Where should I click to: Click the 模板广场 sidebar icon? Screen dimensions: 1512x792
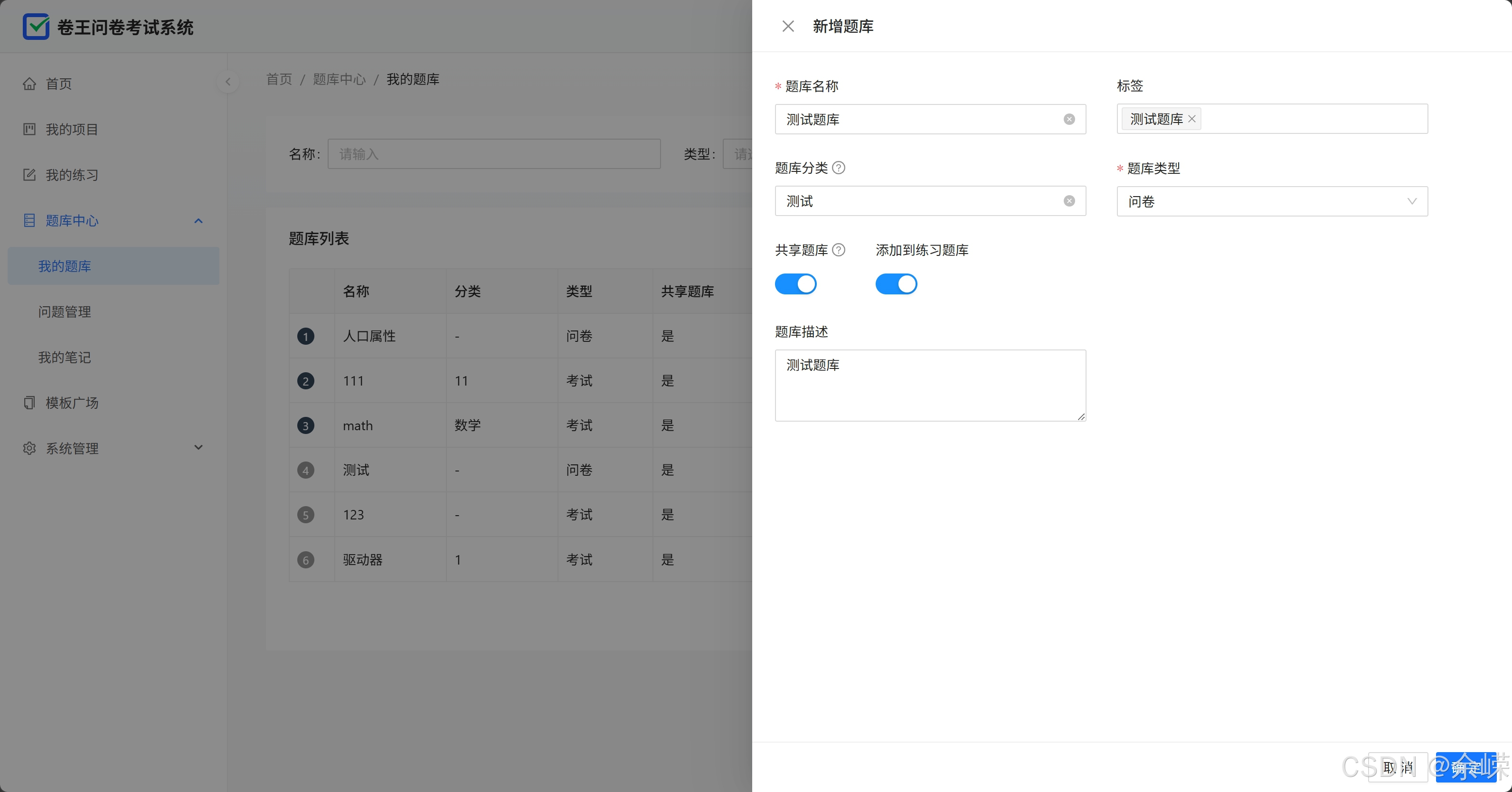point(29,403)
